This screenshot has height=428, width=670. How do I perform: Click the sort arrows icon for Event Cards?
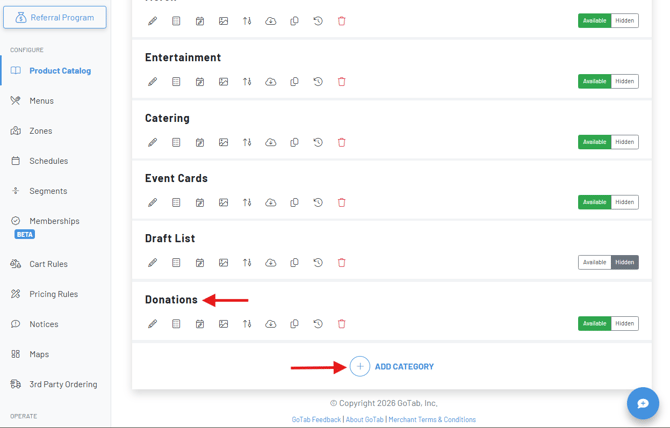(247, 203)
